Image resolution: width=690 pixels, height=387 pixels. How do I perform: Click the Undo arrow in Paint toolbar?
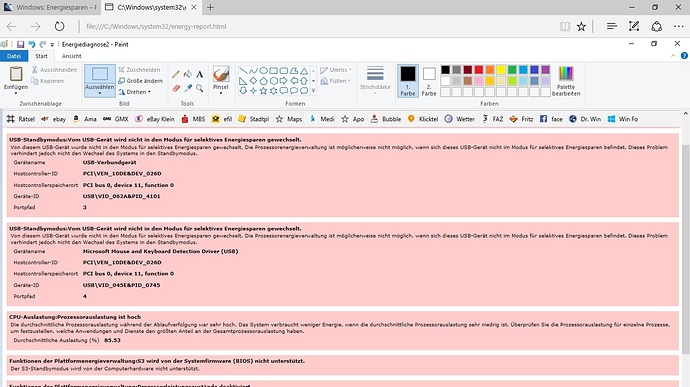pyautogui.click(x=32, y=44)
